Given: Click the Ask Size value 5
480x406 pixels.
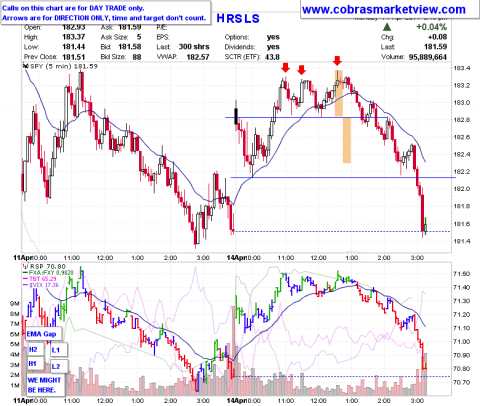Looking at the screenshot, I should click(139, 37).
